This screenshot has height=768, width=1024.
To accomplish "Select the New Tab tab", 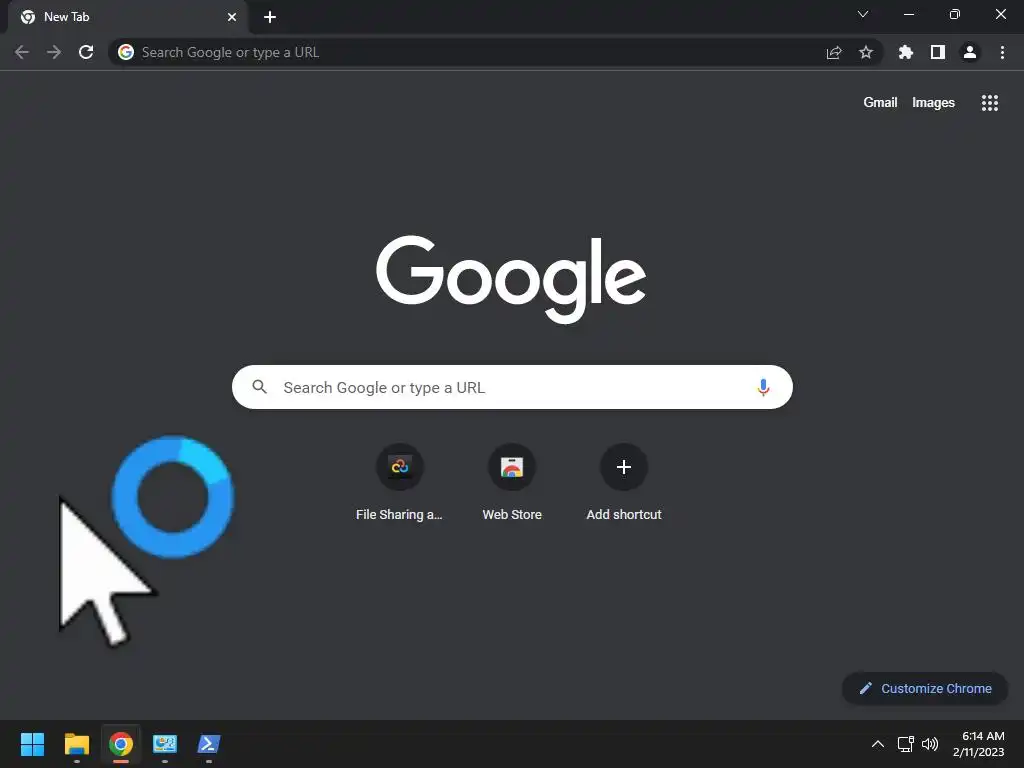I will coord(127,17).
